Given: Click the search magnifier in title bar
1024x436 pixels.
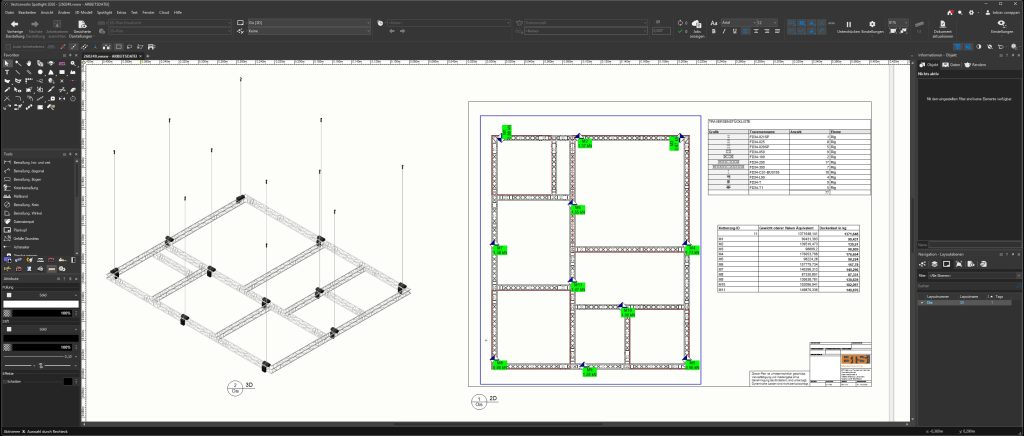Looking at the screenshot, I should [960, 12].
